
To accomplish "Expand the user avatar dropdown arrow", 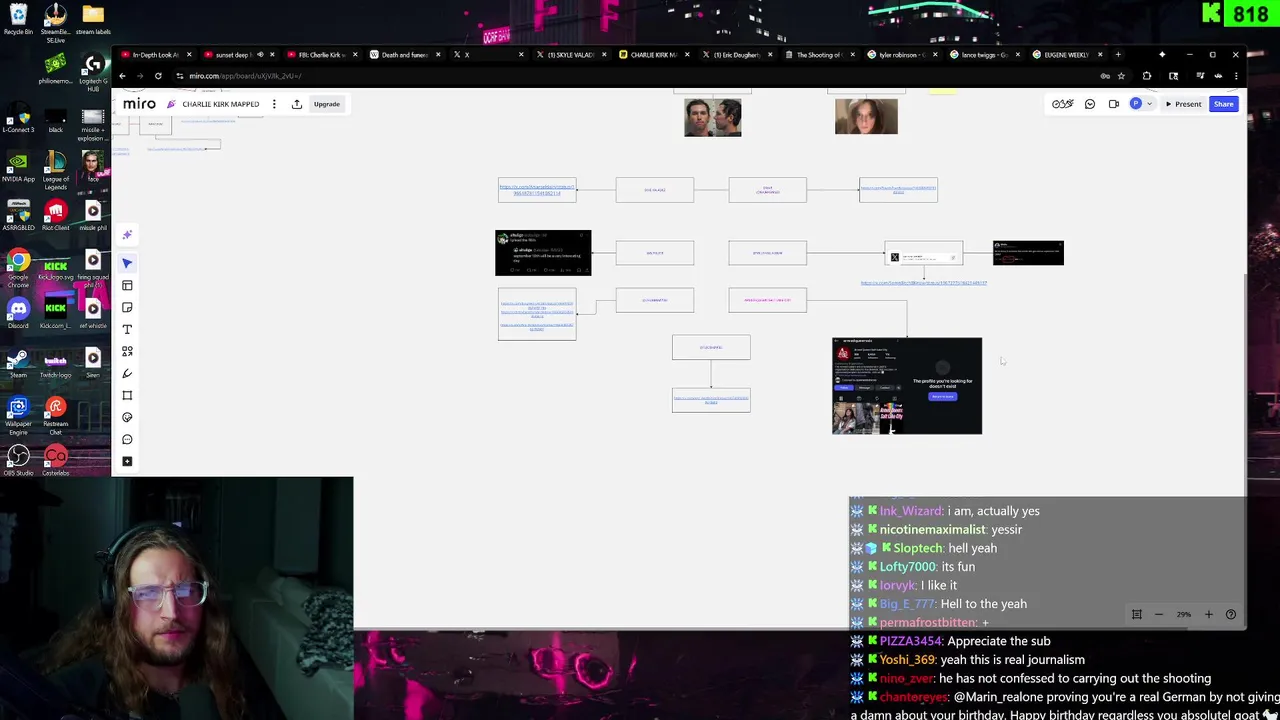I will point(1149,104).
